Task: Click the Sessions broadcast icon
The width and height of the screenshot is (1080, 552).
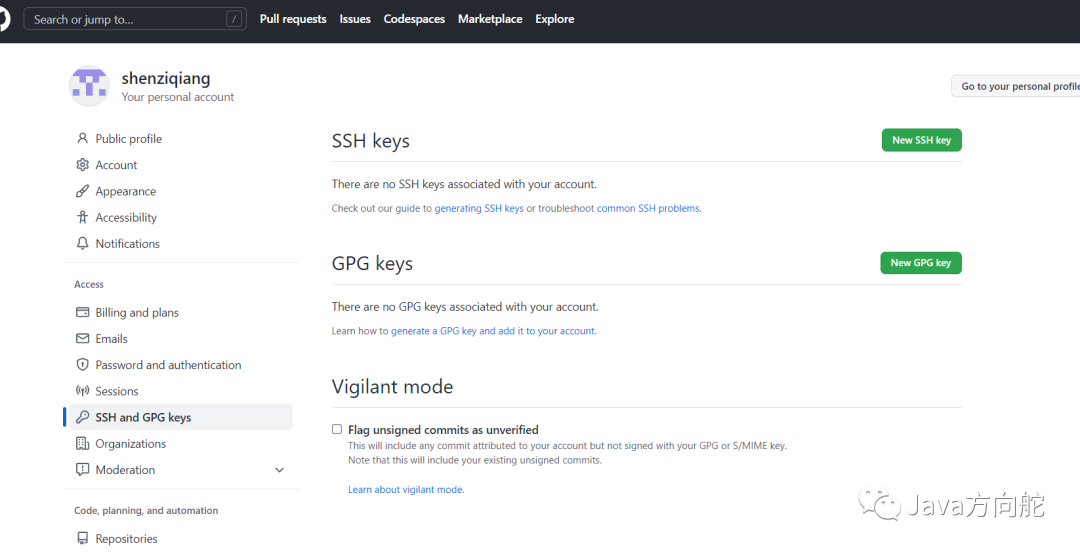Action: point(83,391)
